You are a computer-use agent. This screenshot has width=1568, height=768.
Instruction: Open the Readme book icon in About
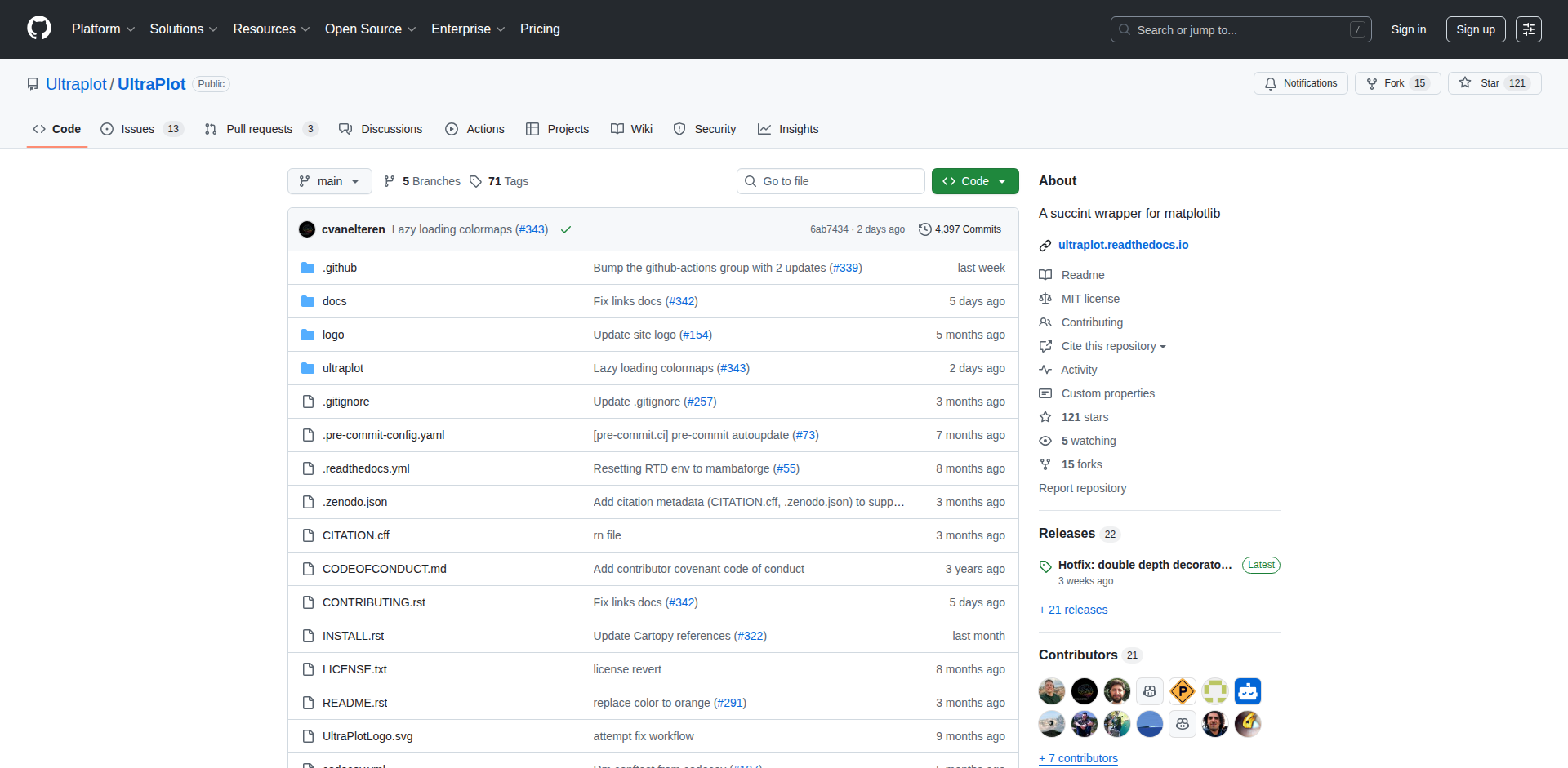[1045, 275]
